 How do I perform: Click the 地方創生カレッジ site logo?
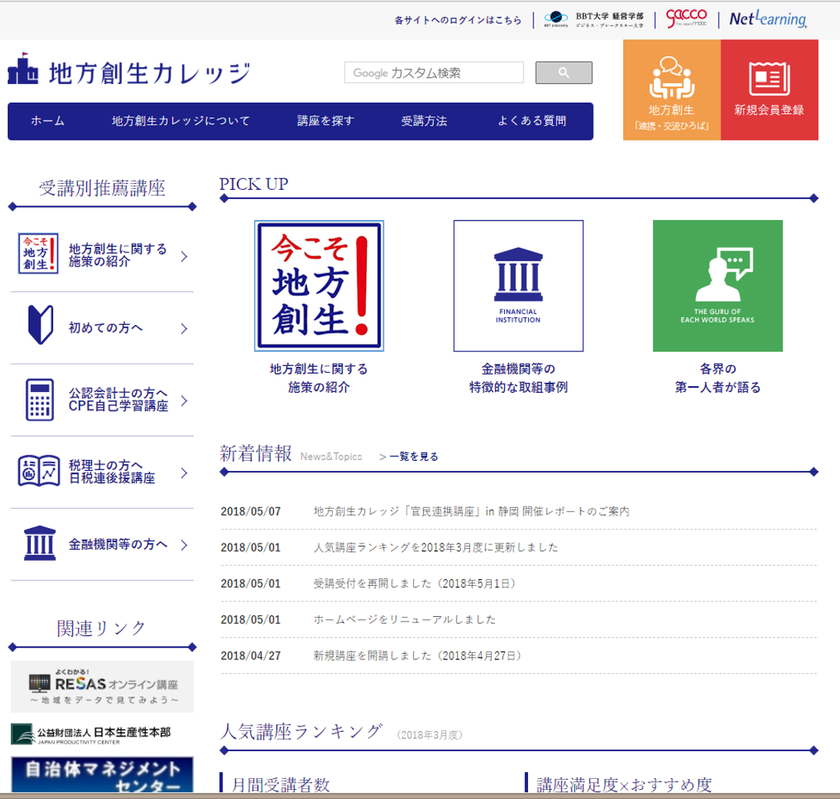tap(129, 71)
